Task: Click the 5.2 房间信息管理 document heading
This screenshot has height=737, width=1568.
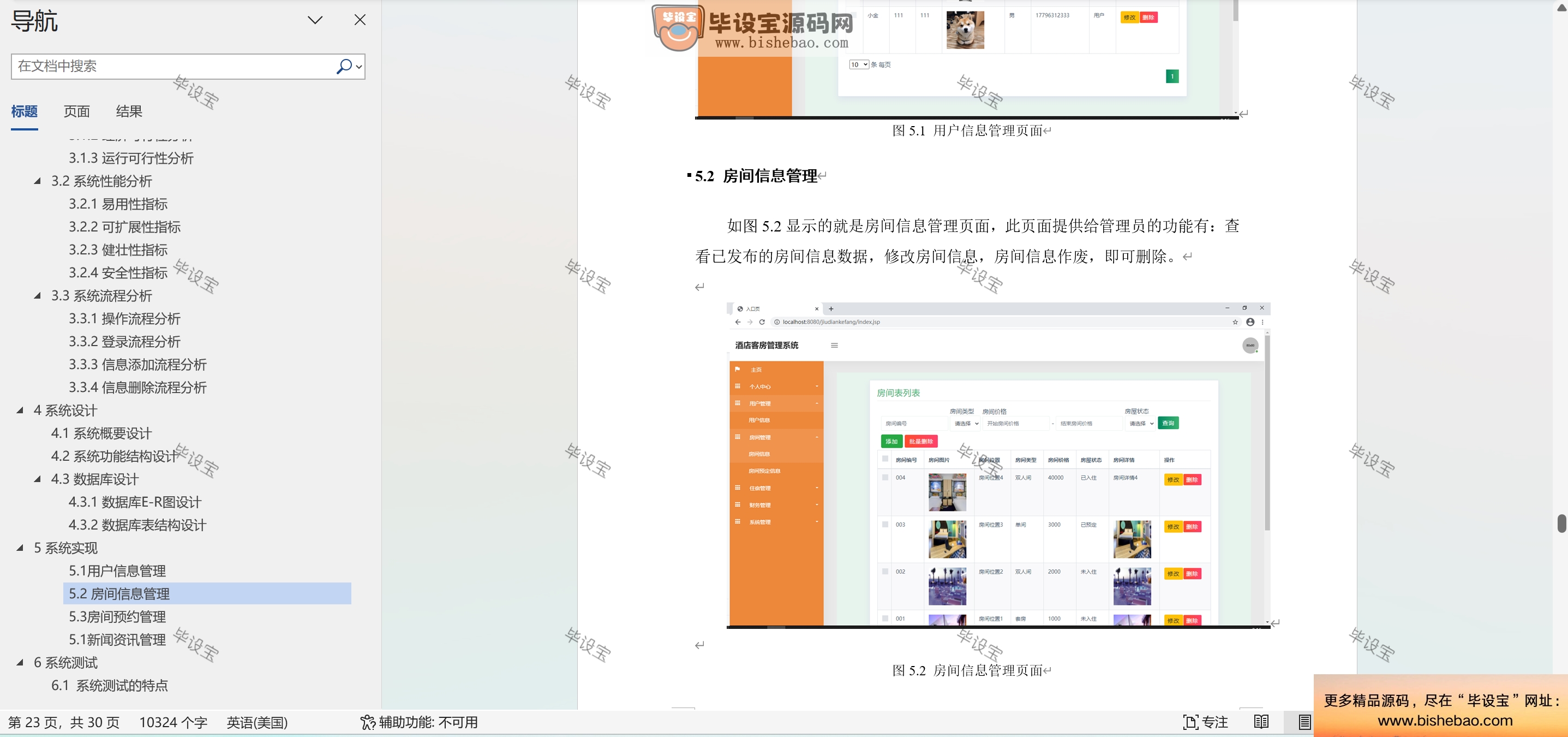Action: click(x=756, y=176)
